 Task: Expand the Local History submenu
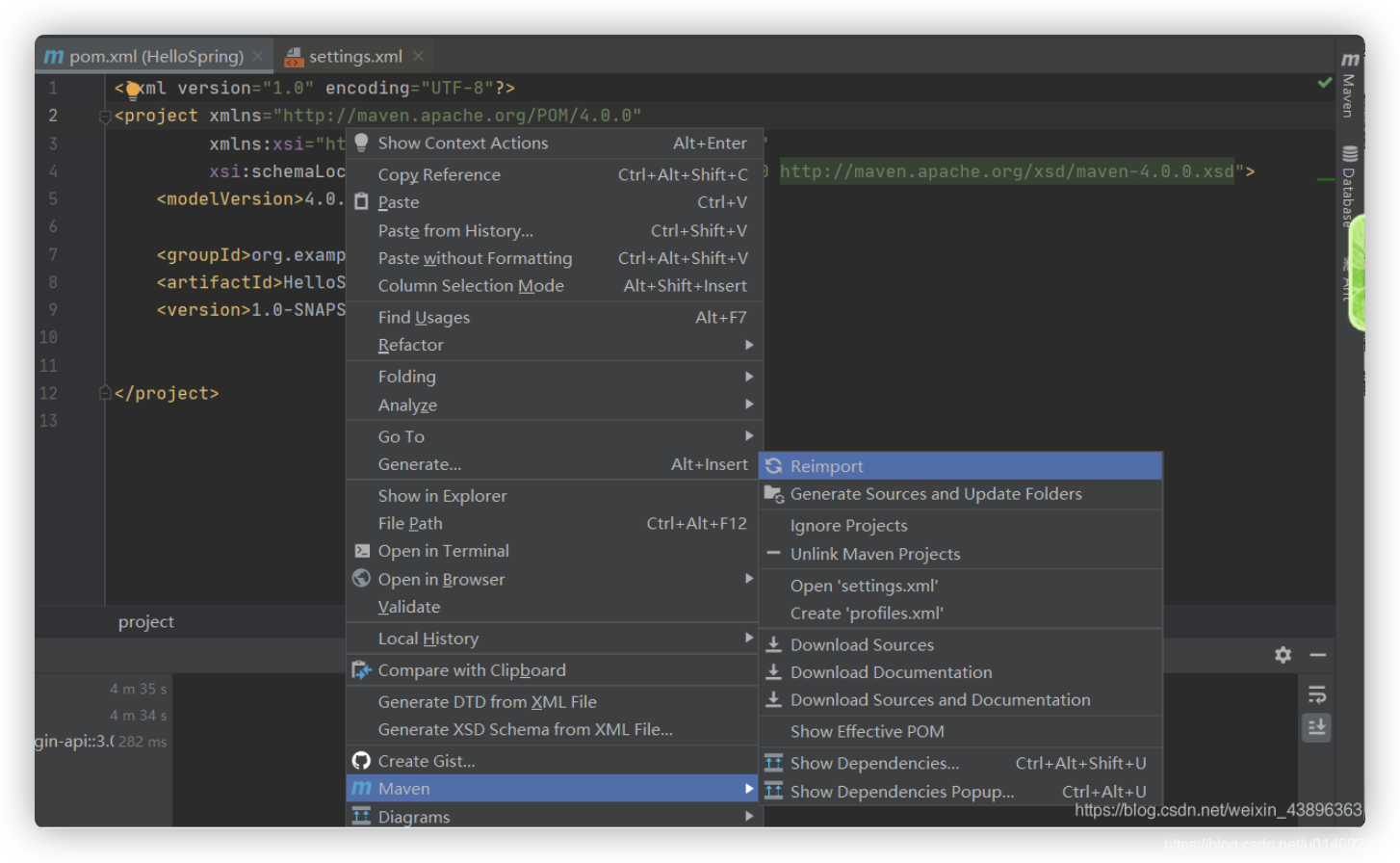click(x=555, y=639)
